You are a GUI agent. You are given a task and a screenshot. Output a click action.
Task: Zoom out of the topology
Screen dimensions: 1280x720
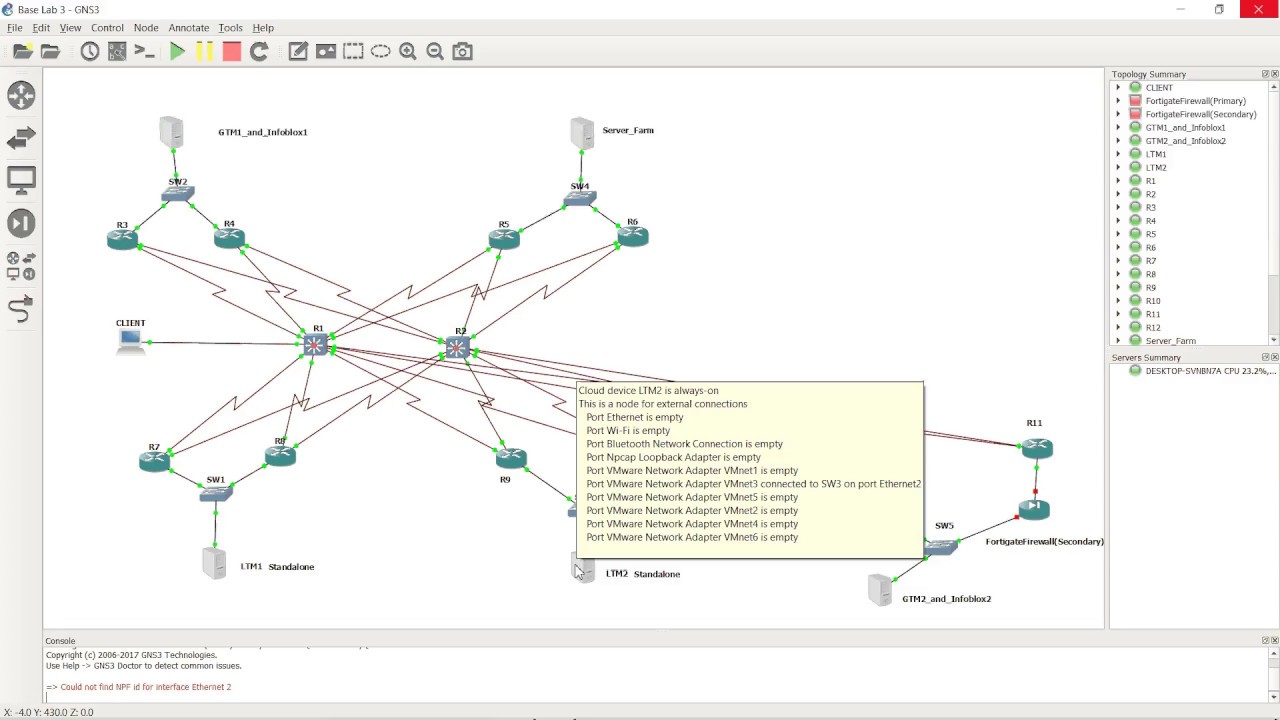click(435, 51)
